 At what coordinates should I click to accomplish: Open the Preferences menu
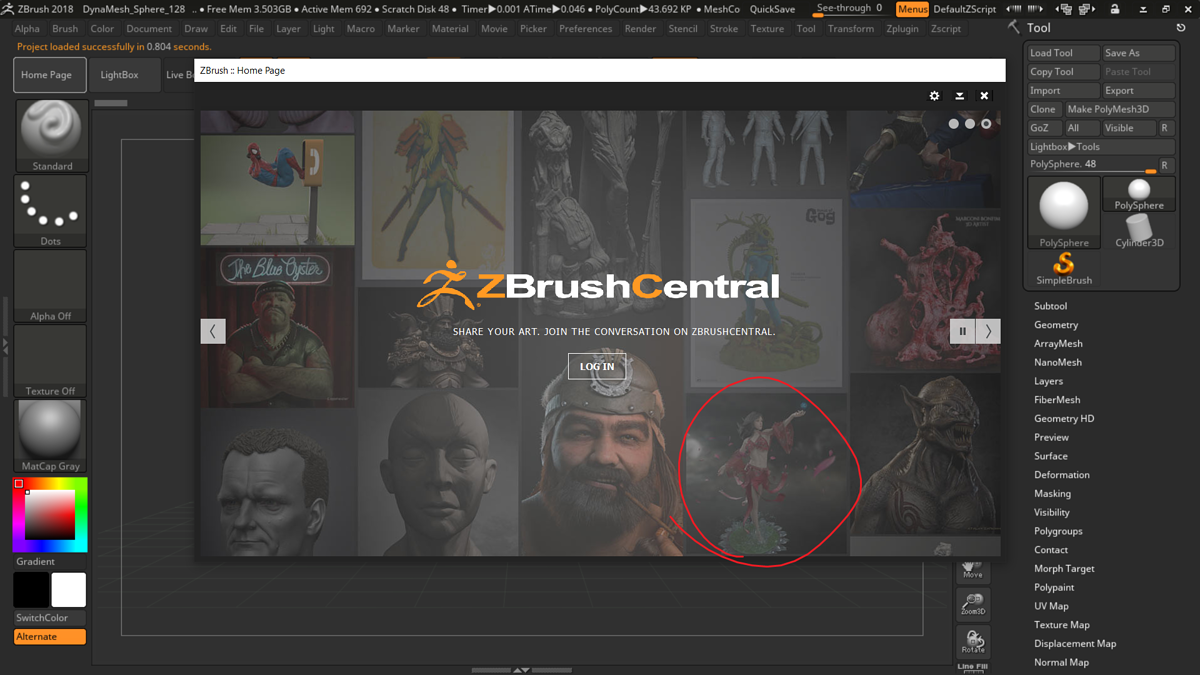(586, 29)
